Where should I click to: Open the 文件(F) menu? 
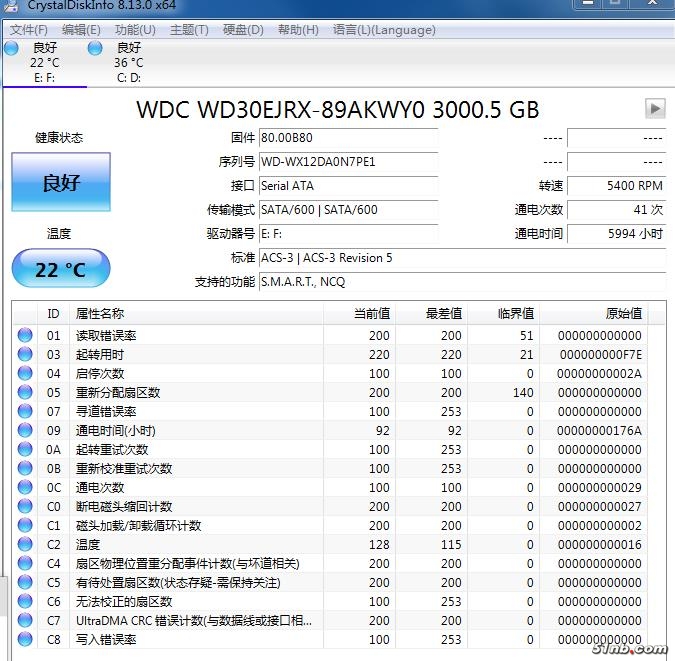(29, 30)
